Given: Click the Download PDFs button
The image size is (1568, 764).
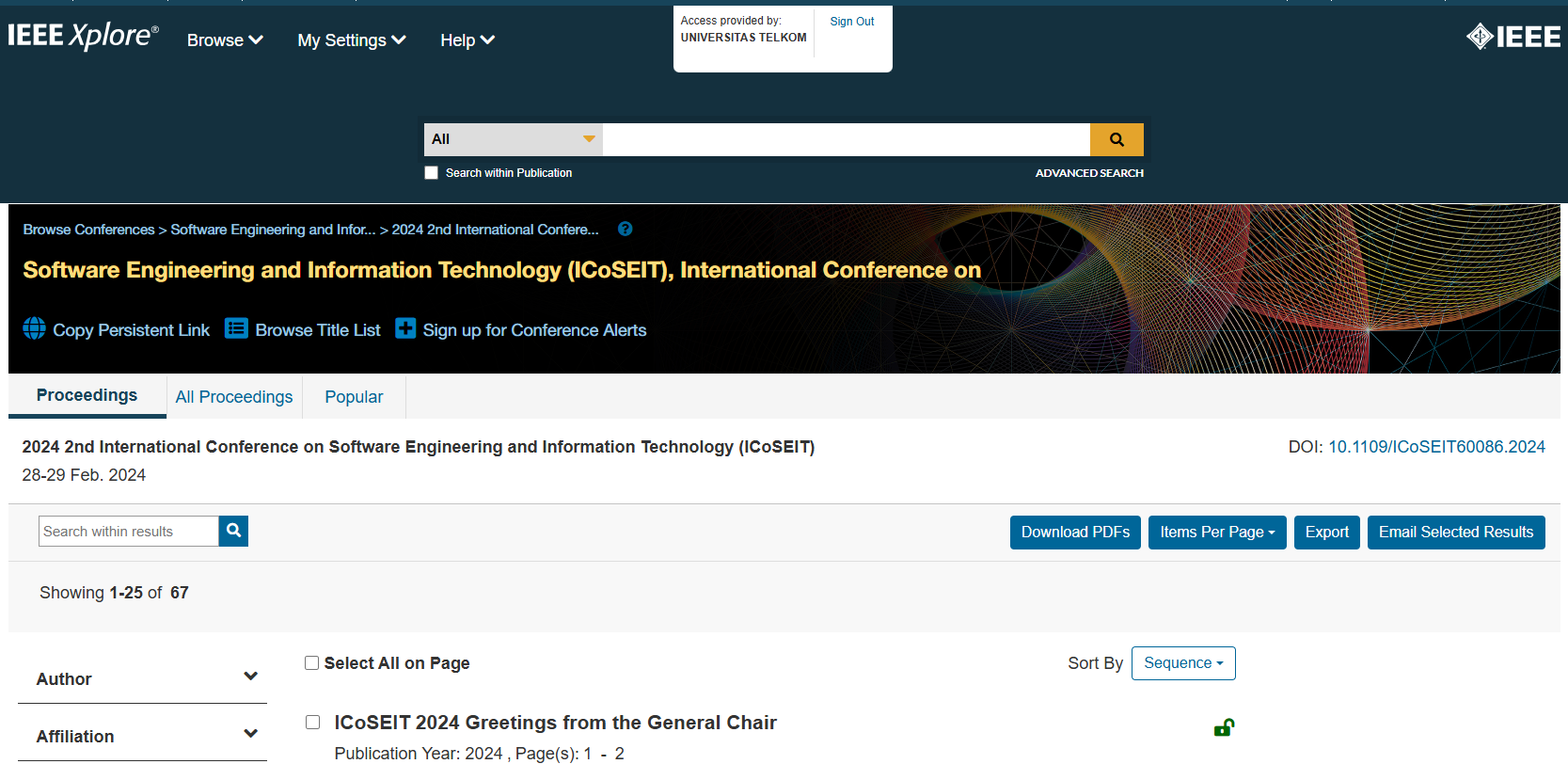Looking at the screenshot, I should coord(1075,533).
